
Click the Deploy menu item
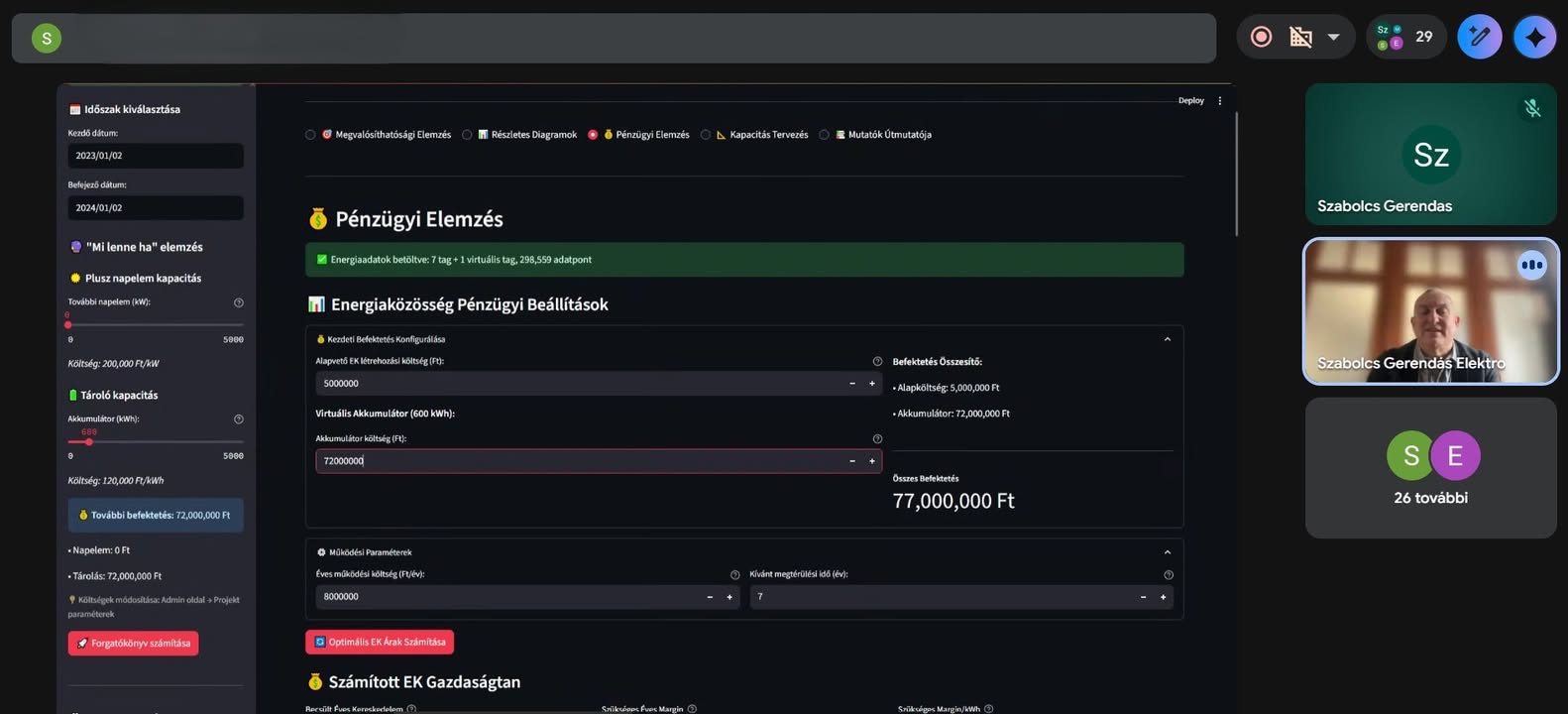[1190, 100]
